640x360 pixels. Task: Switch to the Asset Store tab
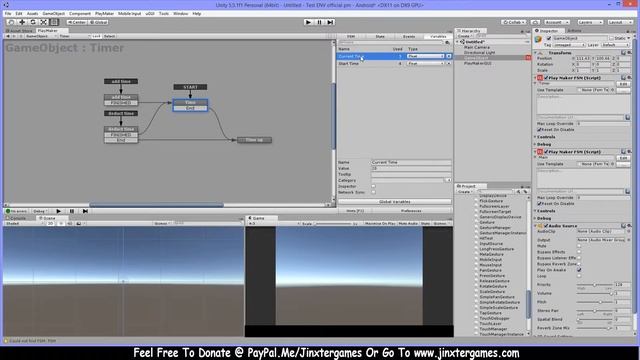point(19,31)
